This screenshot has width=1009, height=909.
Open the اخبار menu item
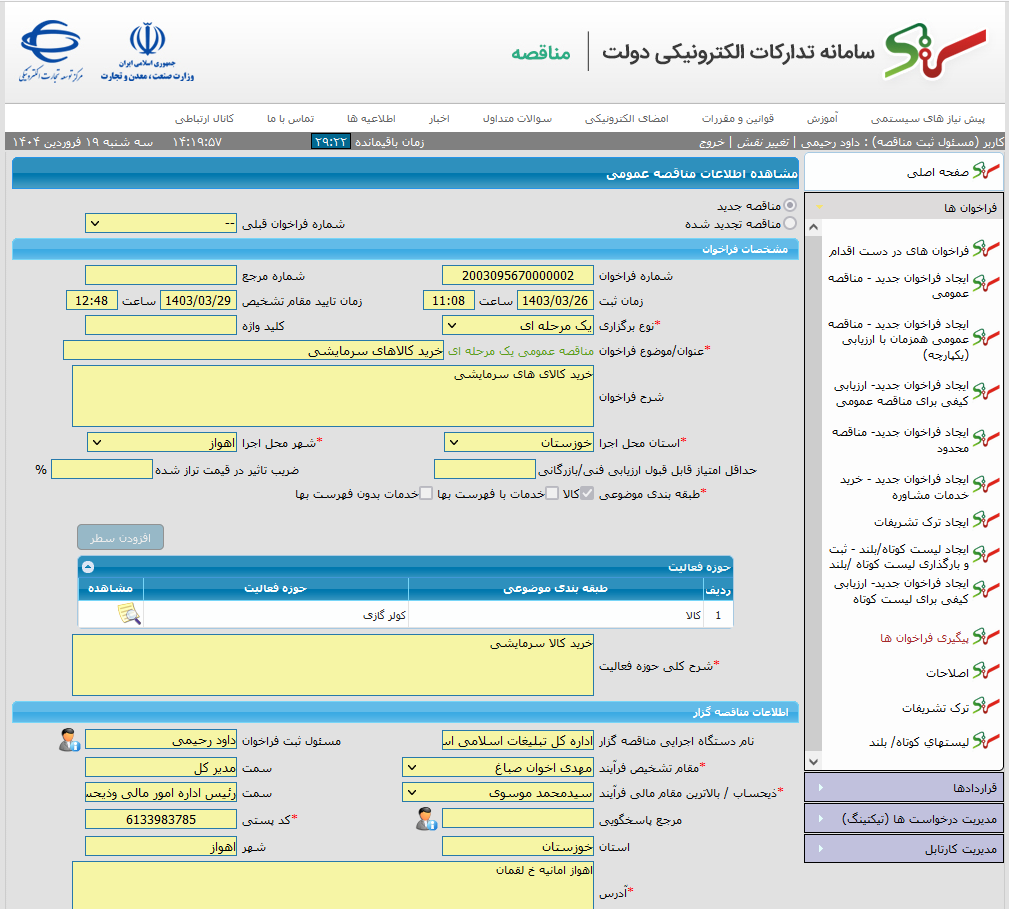(x=440, y=119)
